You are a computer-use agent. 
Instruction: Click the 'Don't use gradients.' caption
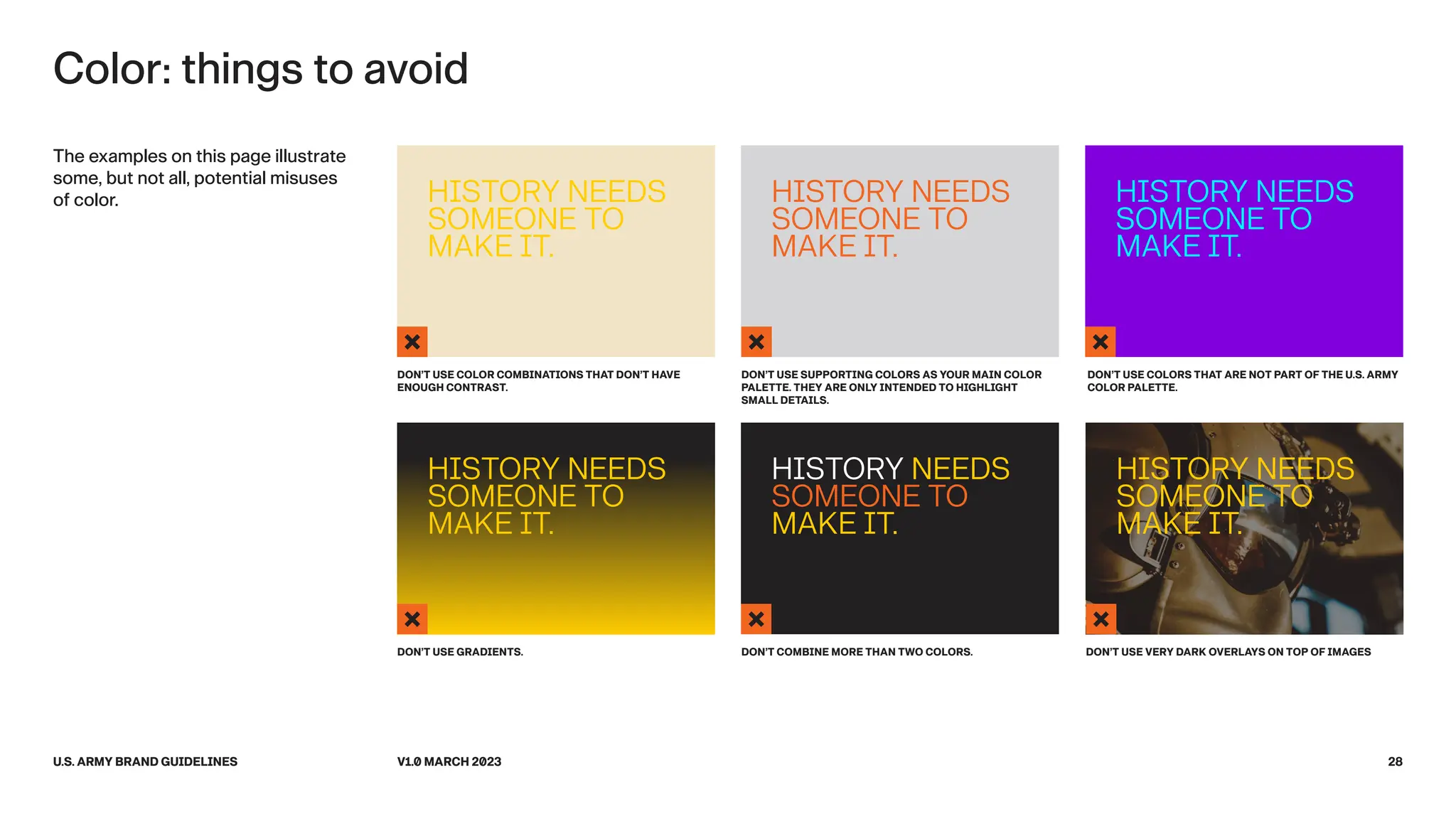point(460,652)
